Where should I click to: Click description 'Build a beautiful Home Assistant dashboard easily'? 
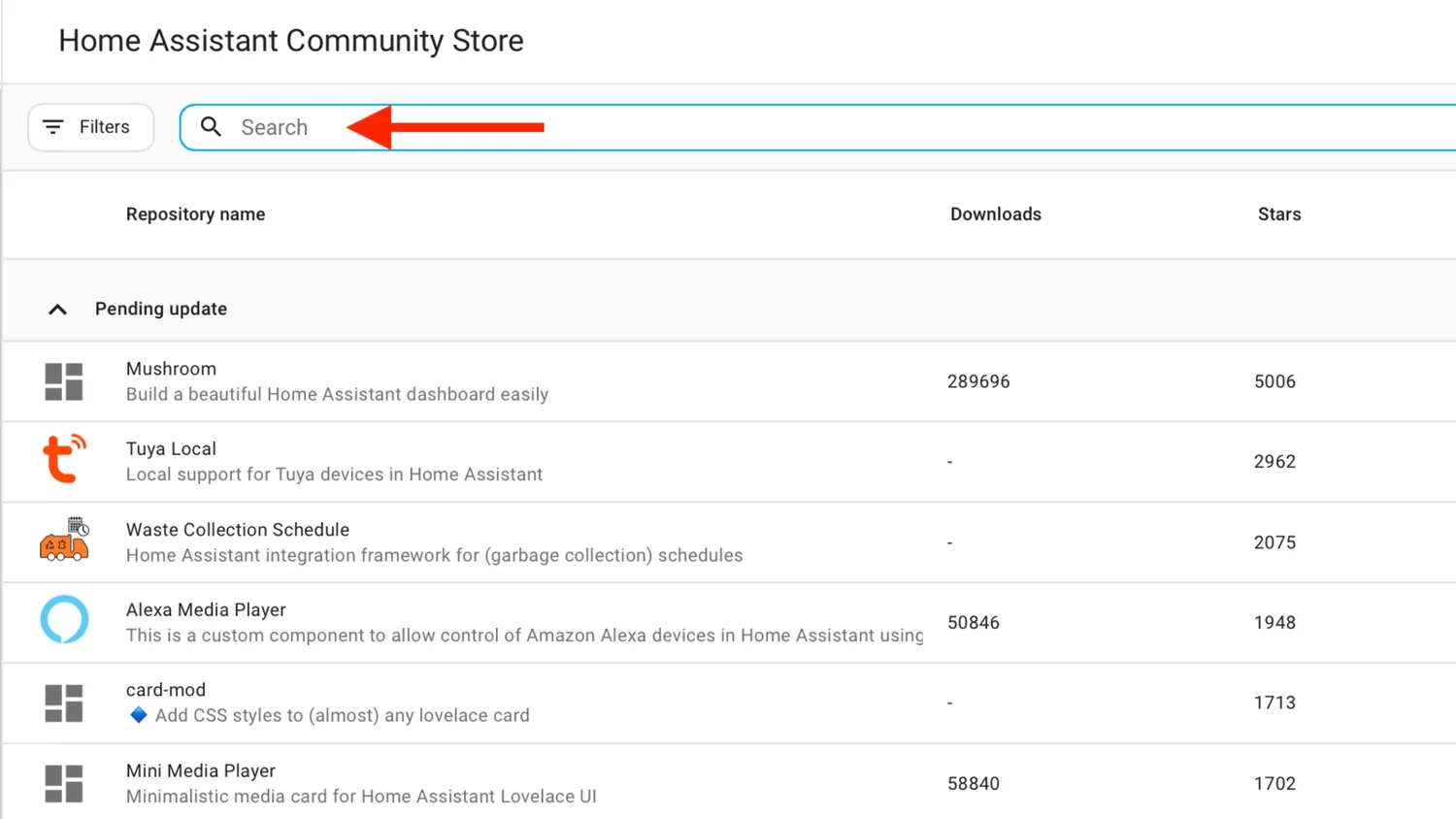pyautogui.click(x=337, y=394)
